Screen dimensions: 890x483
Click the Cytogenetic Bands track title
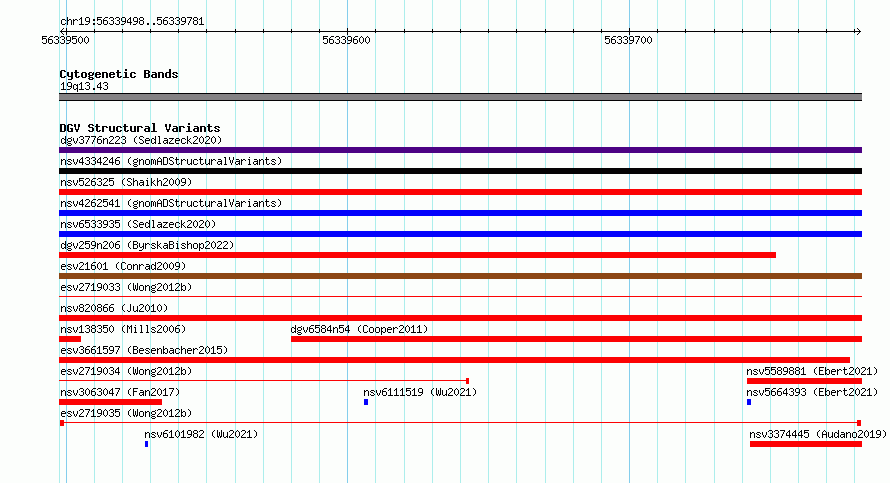pyautogui.click(x=119, y=74)
